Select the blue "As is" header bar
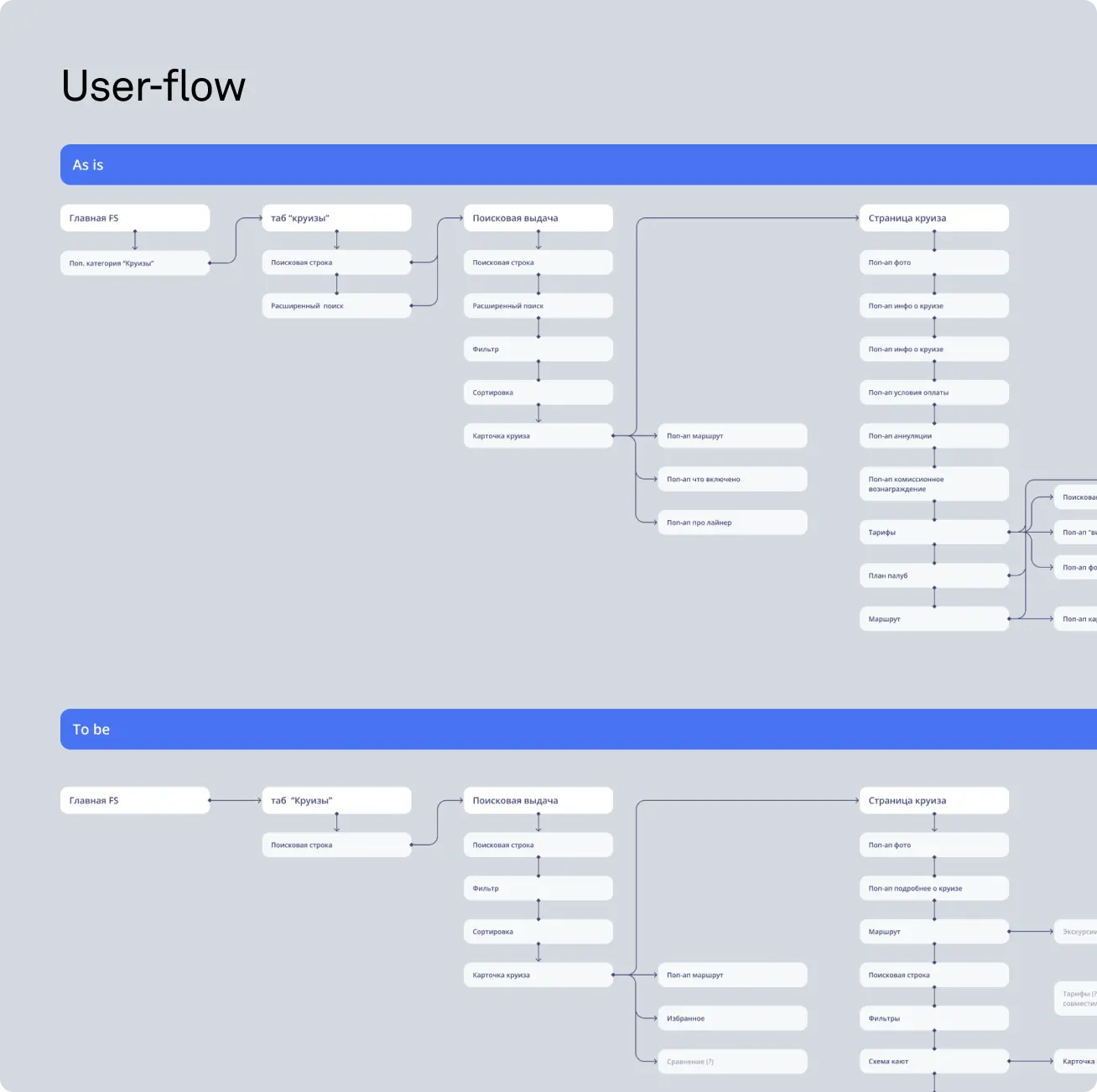The width and height of the screenshot is (1097, 1092). pyautogui.click(x=578, y=165)
